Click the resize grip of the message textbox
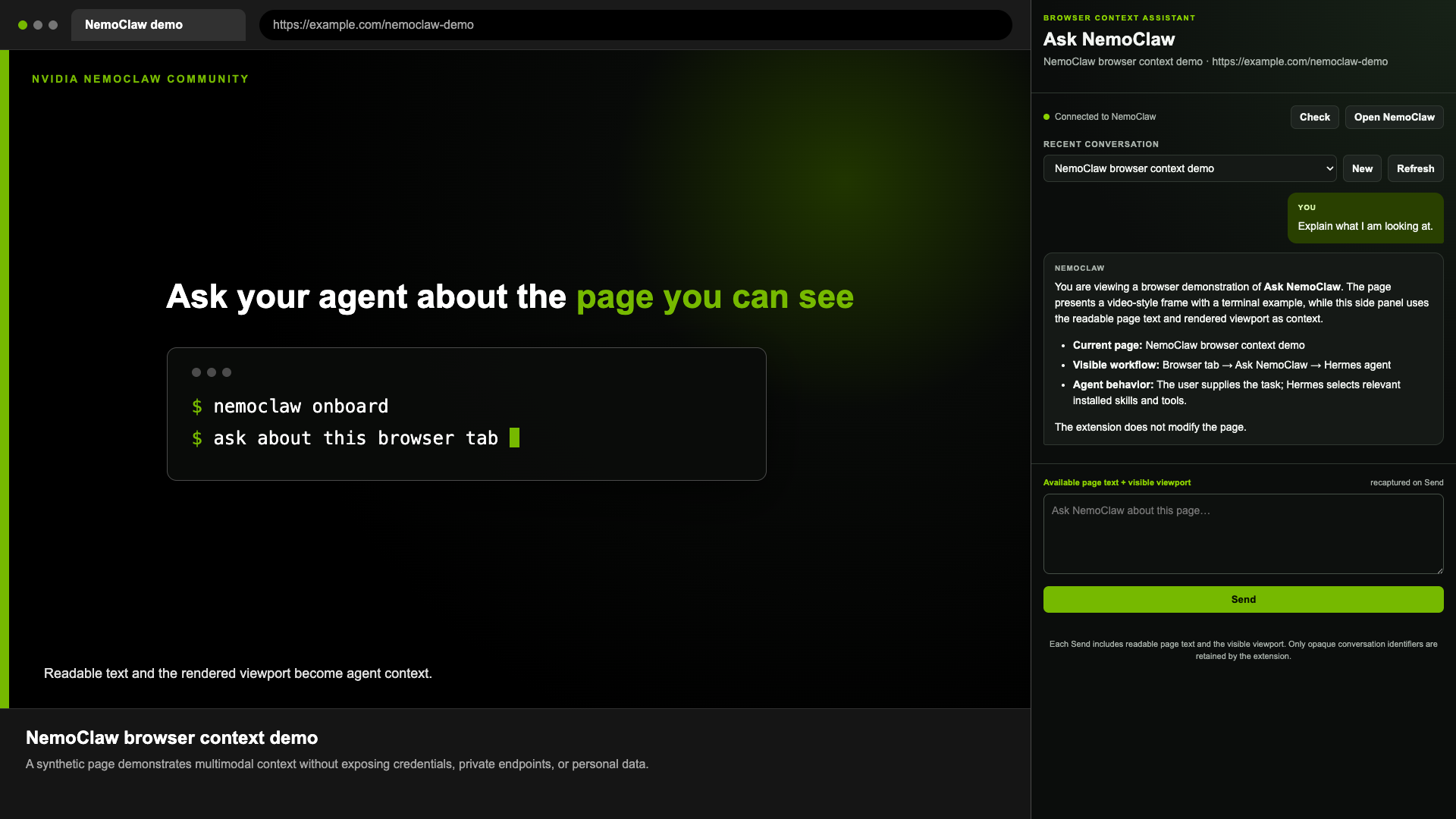The image size is (1456, 819). (x=1439, y=569)
